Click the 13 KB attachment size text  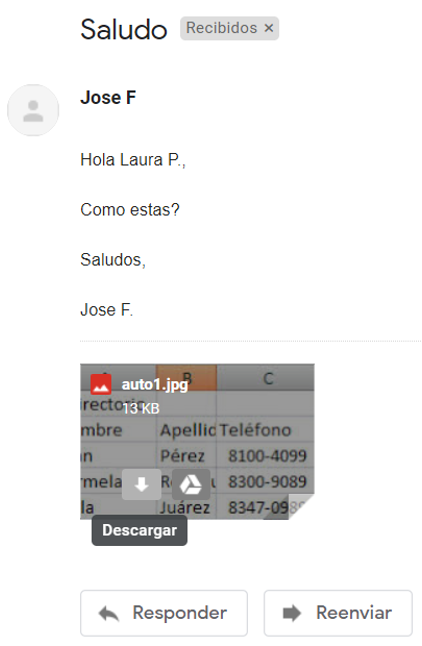tap(141, 408)
